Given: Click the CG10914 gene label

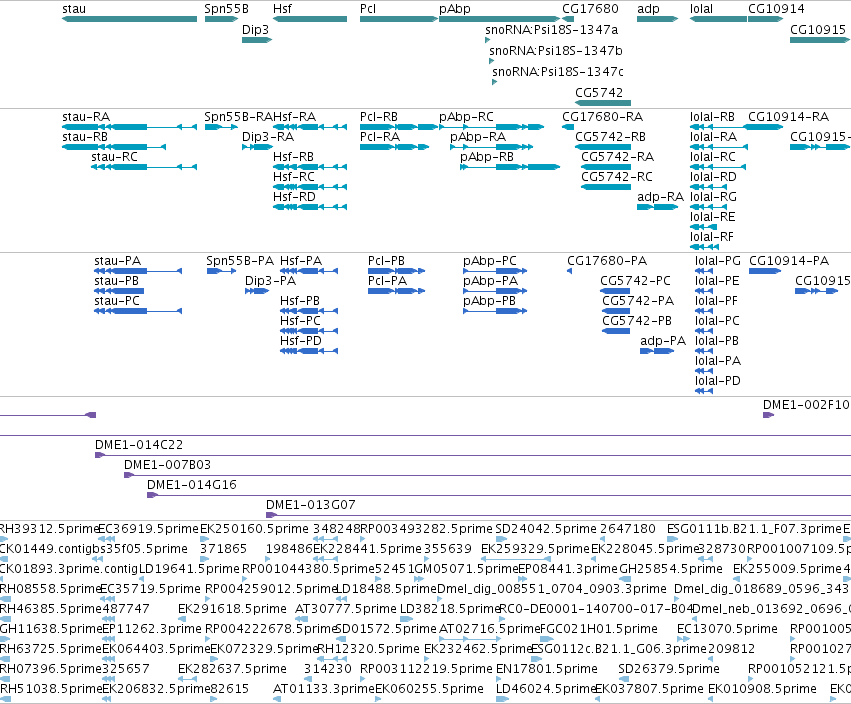Looking at the screenshot, I should (x=776, y=9).
